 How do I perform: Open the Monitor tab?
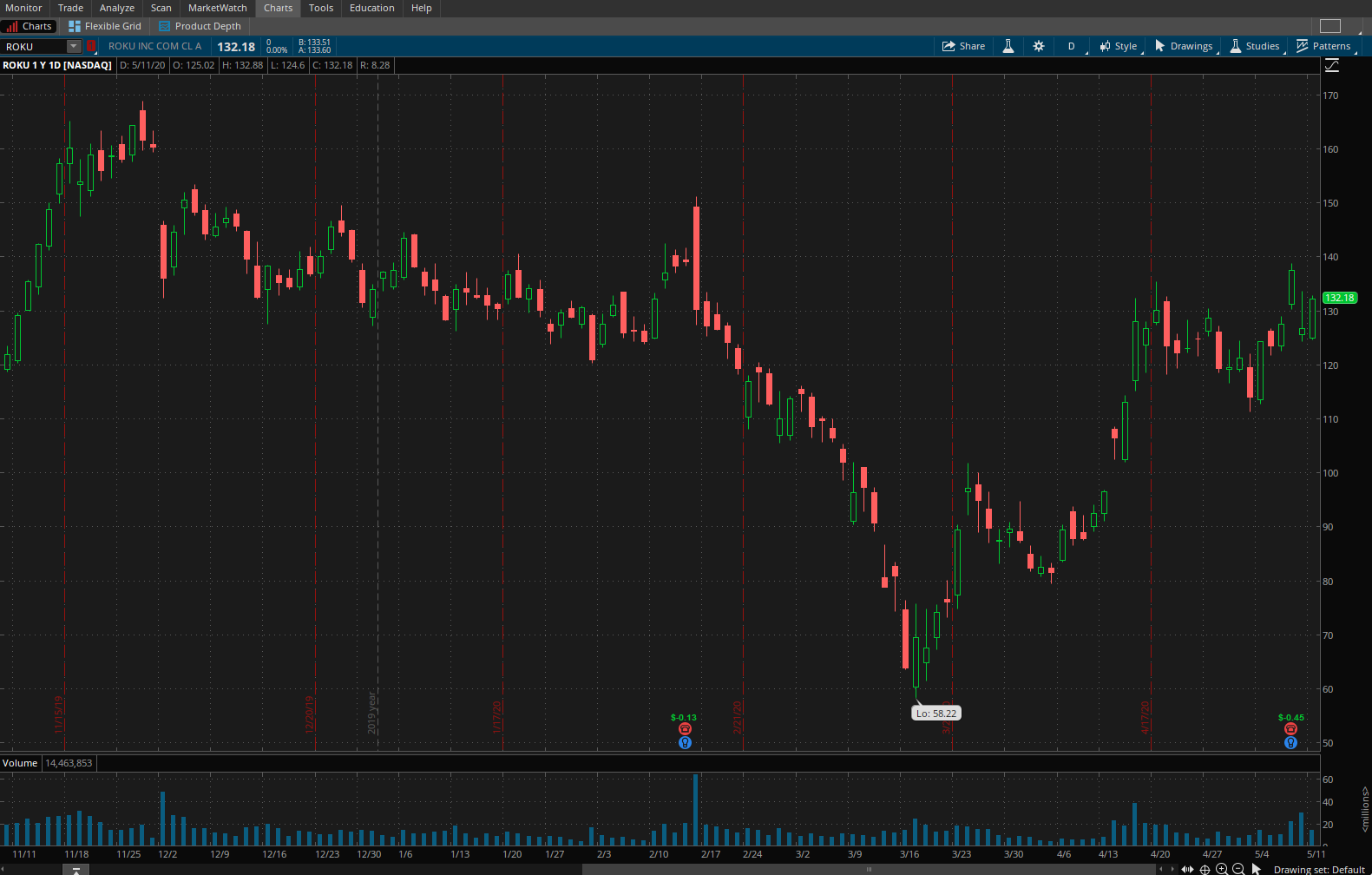[23, 8]
